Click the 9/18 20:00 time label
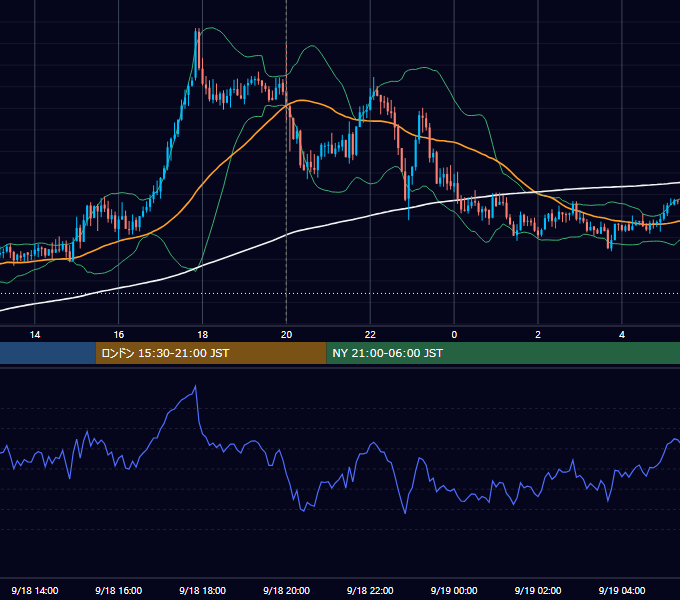This screenshot has width=680, height=600. (x=286, y=590)
